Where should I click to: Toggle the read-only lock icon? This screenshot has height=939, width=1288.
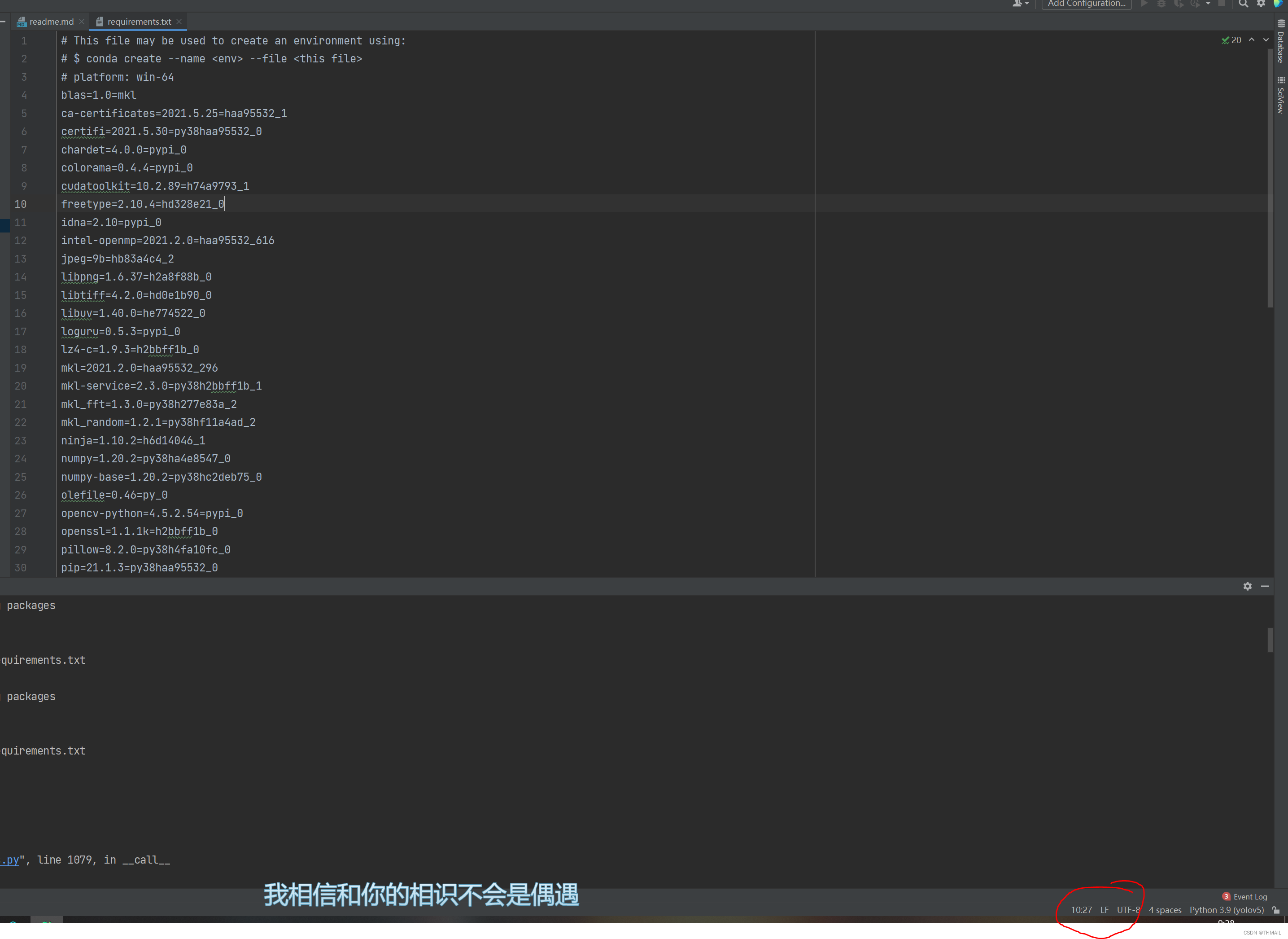tap(1276, 910)
